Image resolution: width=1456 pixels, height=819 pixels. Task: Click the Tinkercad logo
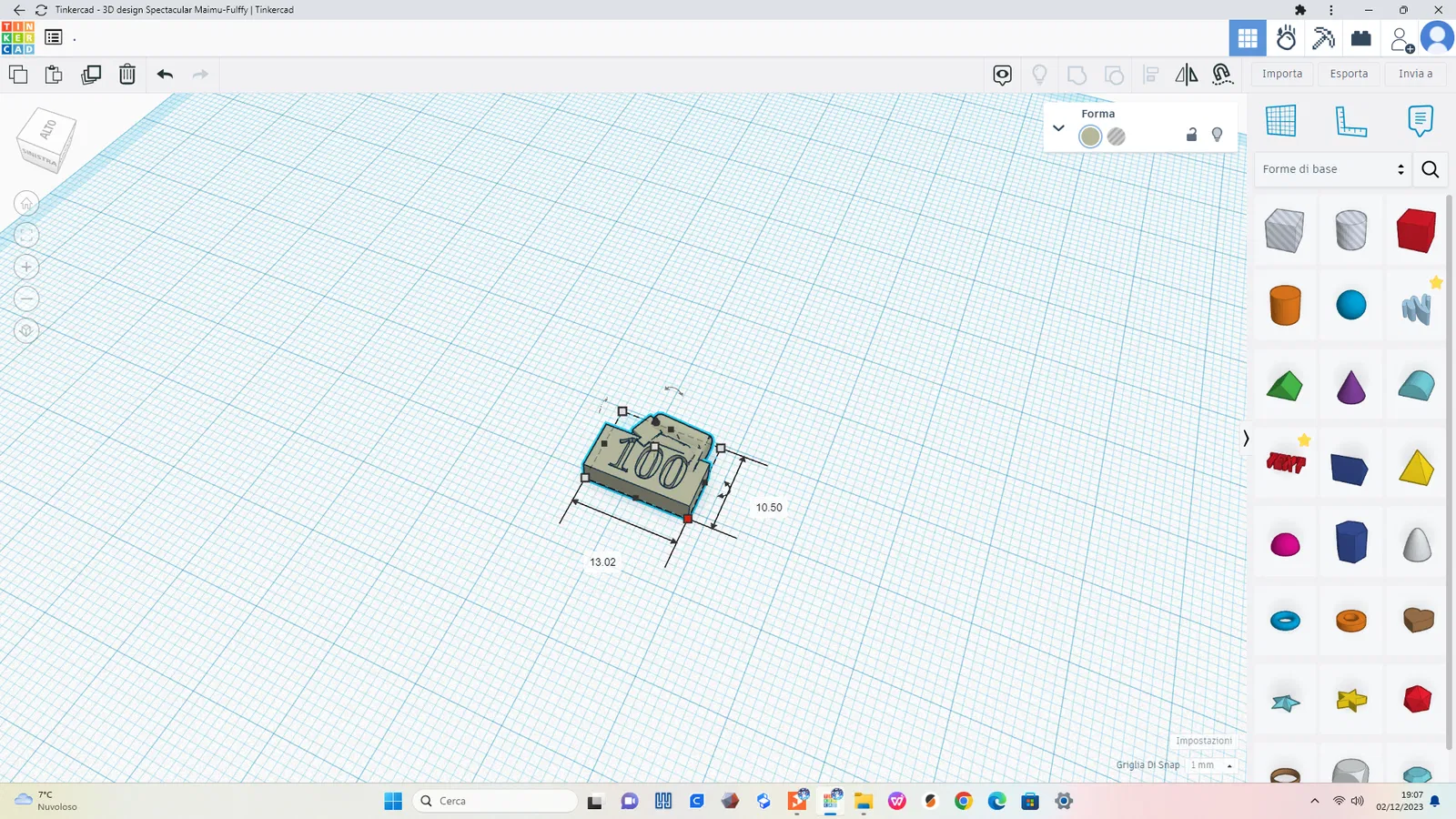click(18, 38)
